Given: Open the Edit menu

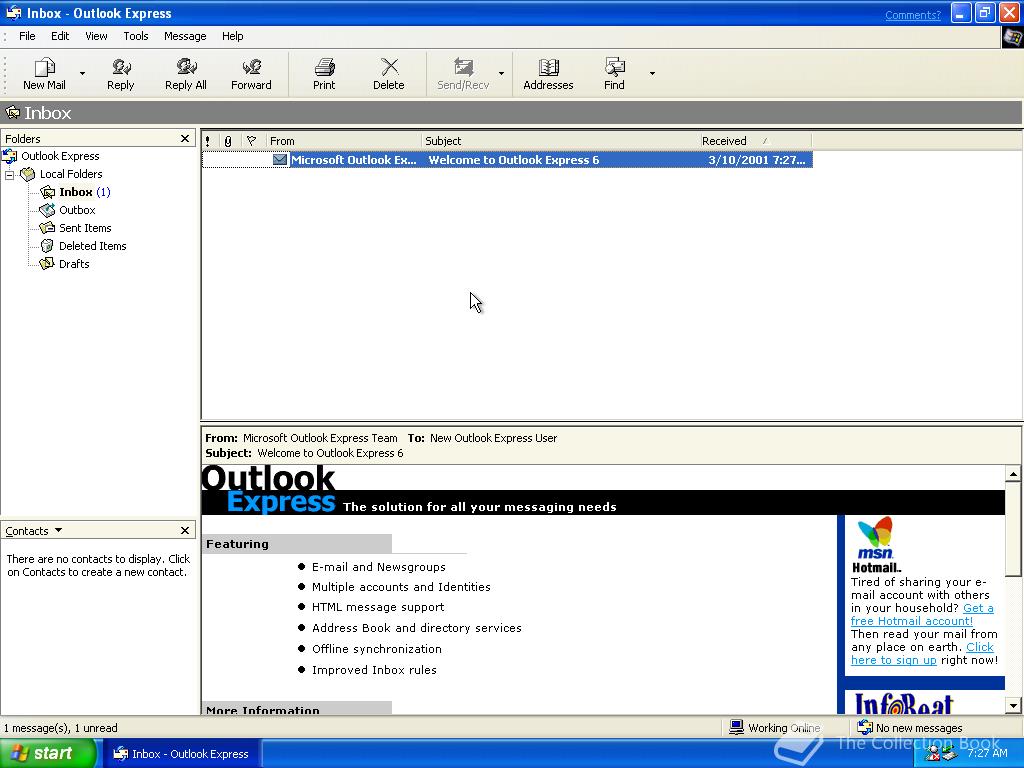Looking at the screenshot, I should (x=60, y=36).
